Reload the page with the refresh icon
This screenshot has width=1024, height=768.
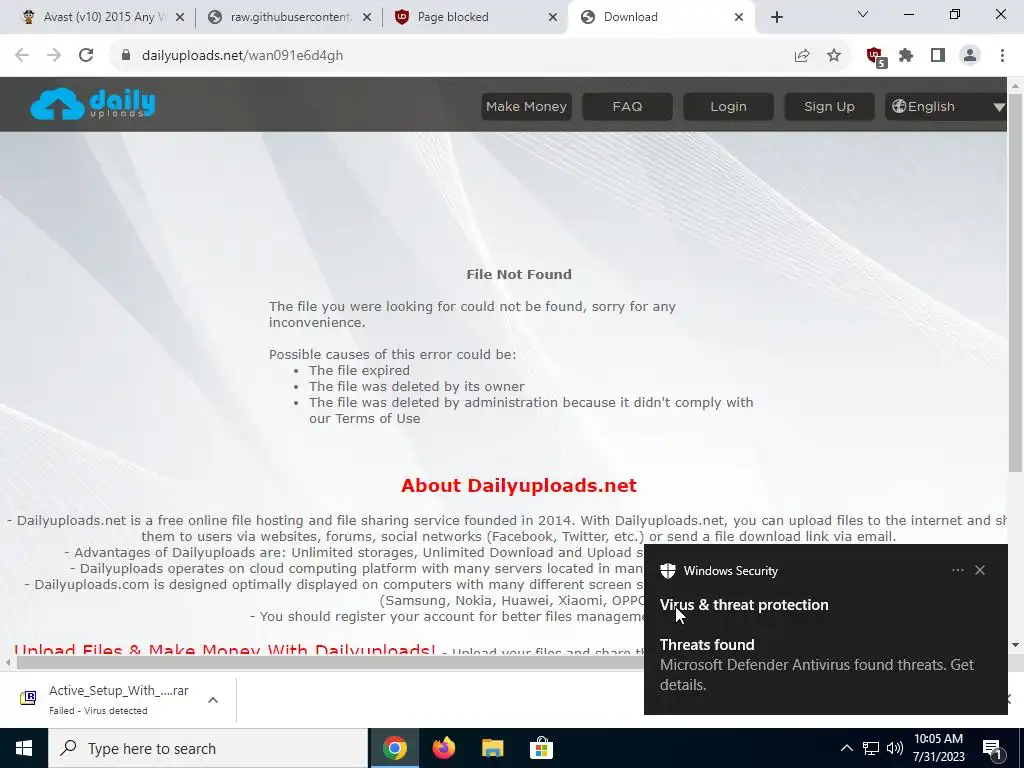click(86, 56)
